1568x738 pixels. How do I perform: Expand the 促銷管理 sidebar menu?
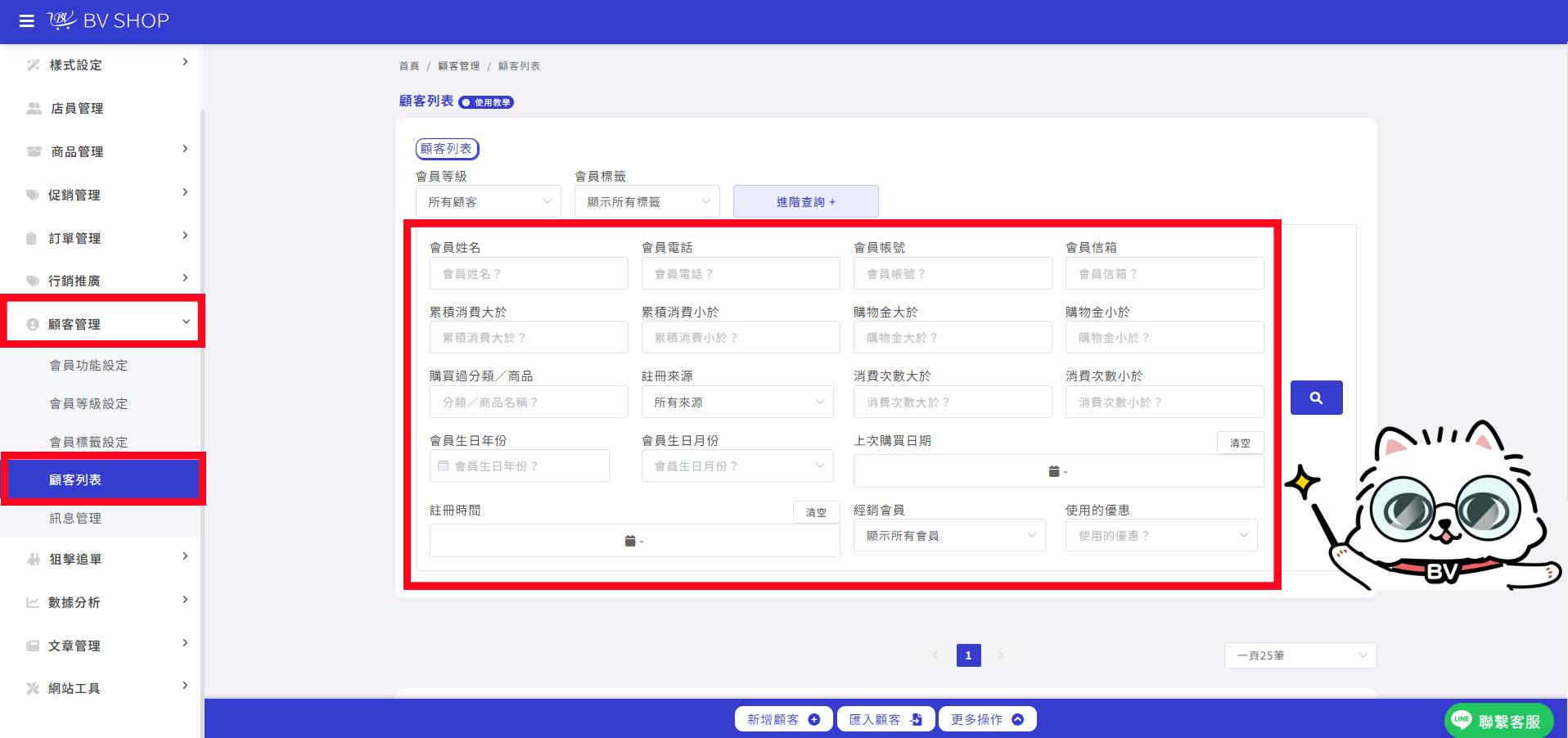coord(102,195)
